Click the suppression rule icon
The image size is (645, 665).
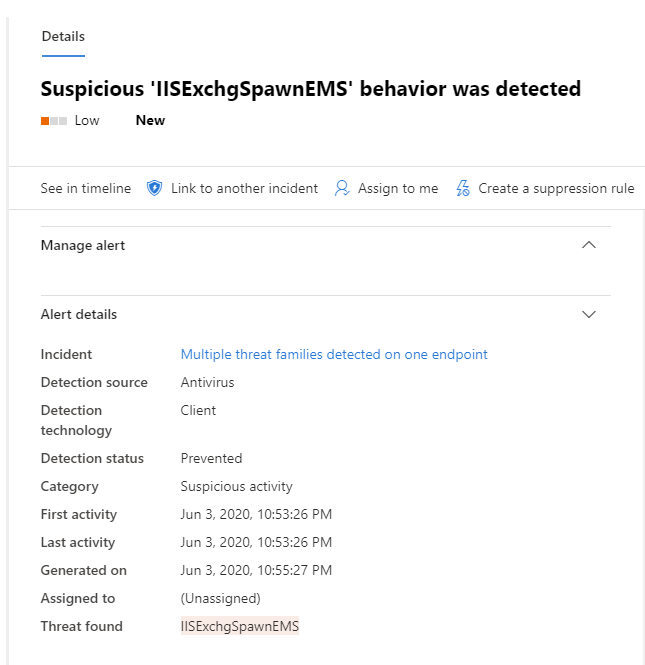click(x=462, y=188)
